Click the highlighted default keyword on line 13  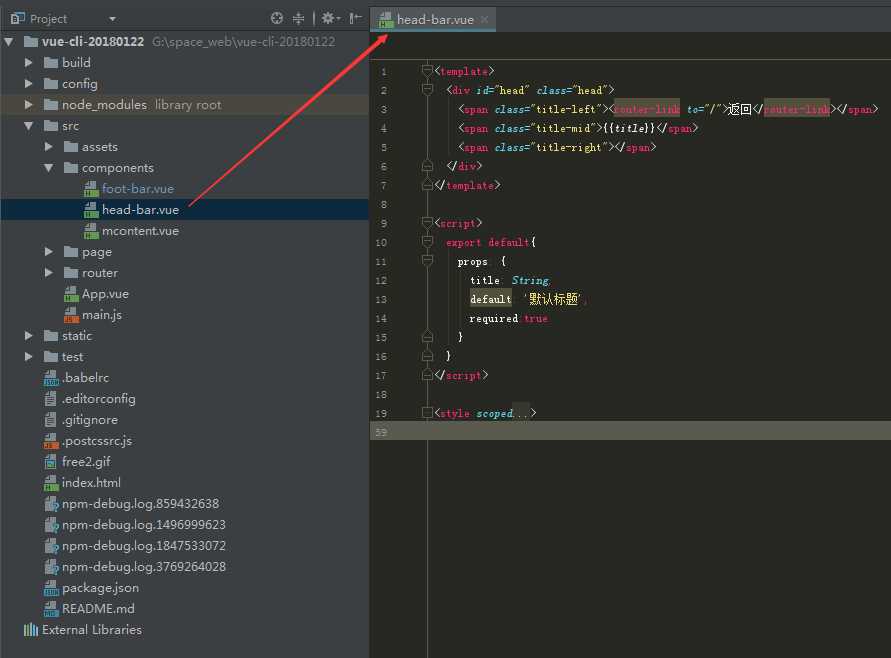click(x=491, y=299)
